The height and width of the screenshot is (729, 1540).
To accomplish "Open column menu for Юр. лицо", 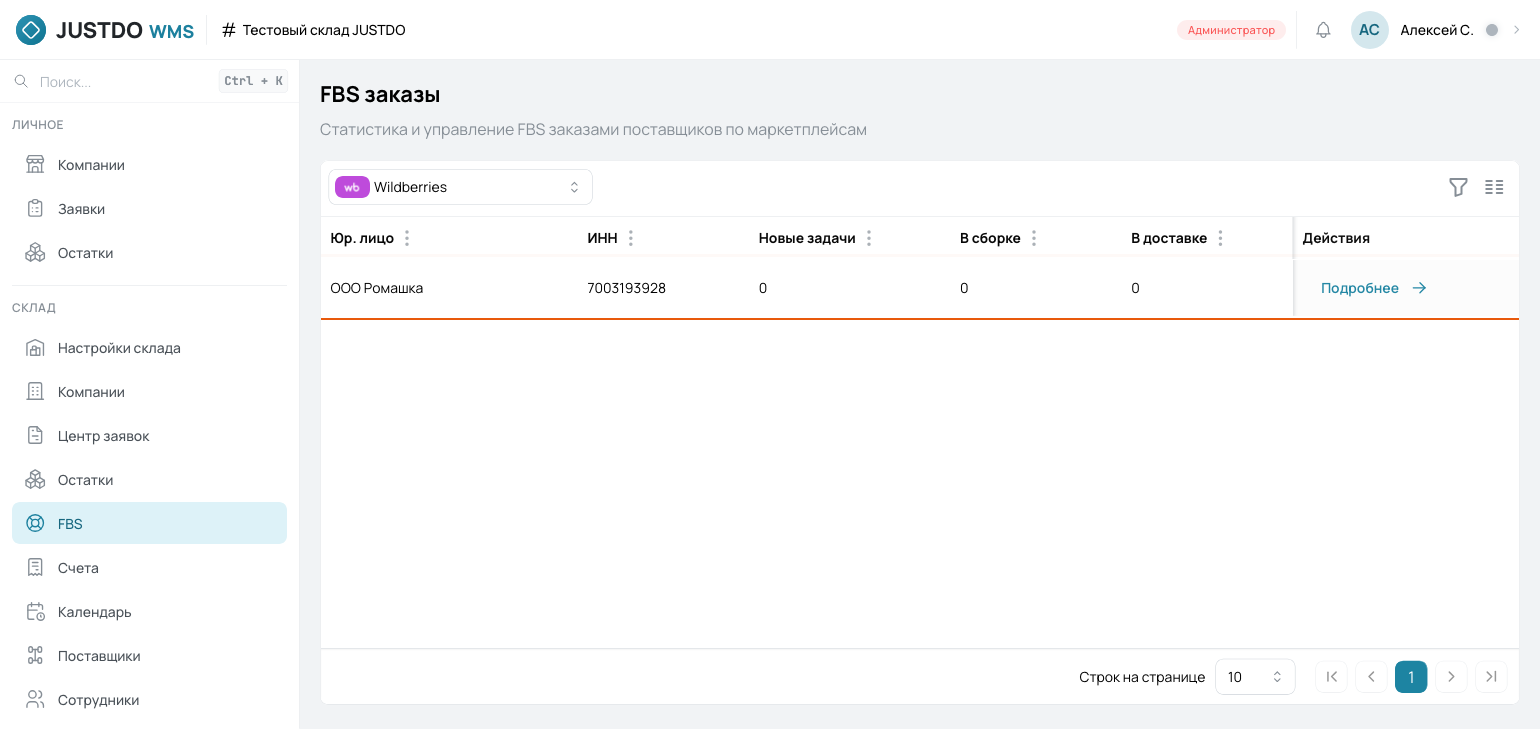I will [x=406, y=238].
